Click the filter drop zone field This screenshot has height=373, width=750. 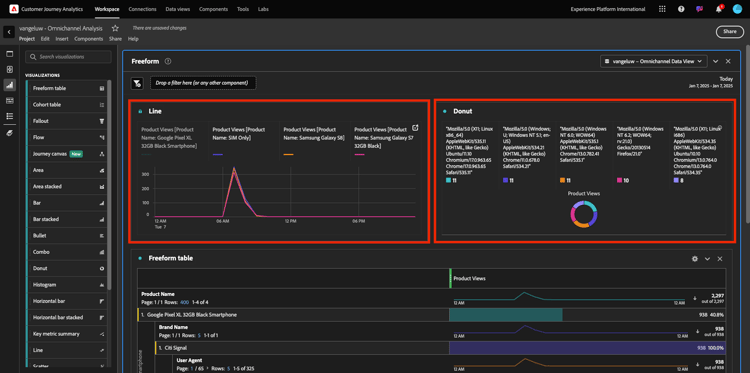(x=203, y=83)
